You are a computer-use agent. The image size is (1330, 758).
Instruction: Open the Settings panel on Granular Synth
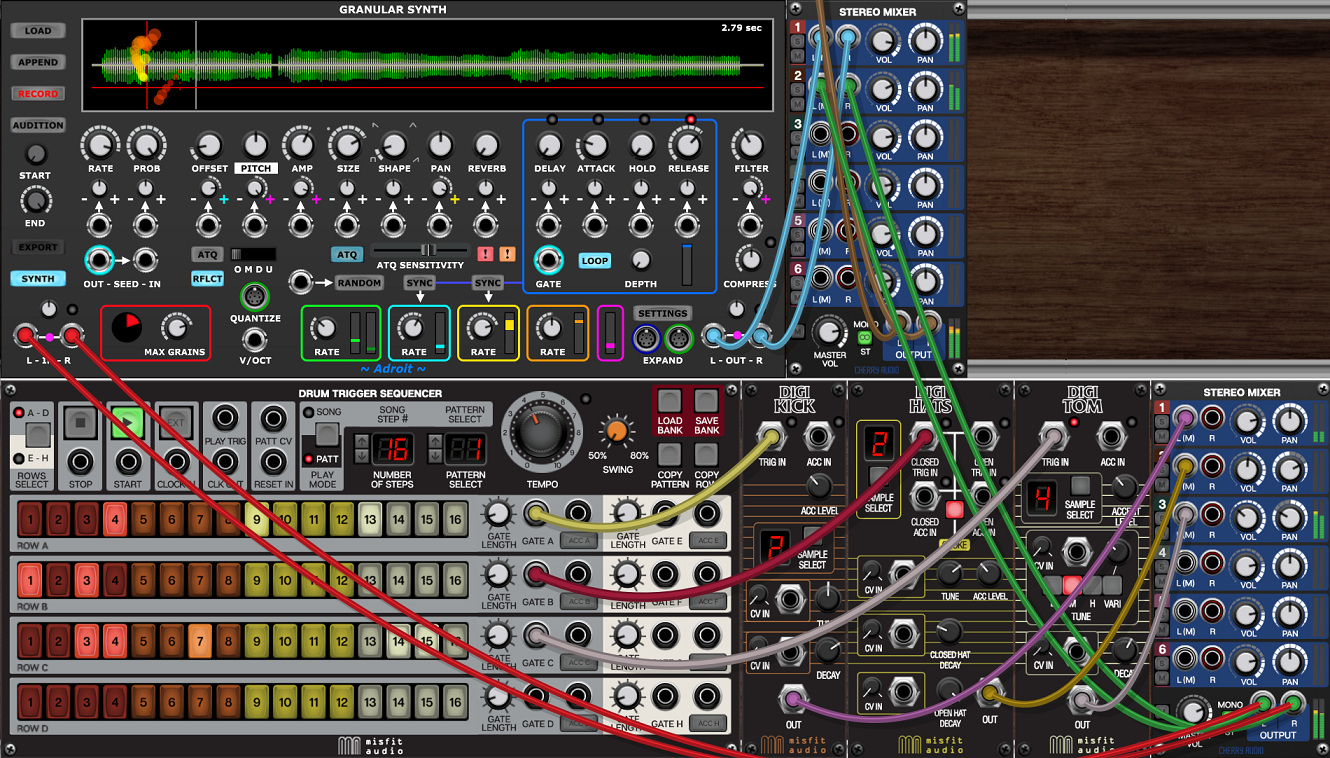(663, 312)
